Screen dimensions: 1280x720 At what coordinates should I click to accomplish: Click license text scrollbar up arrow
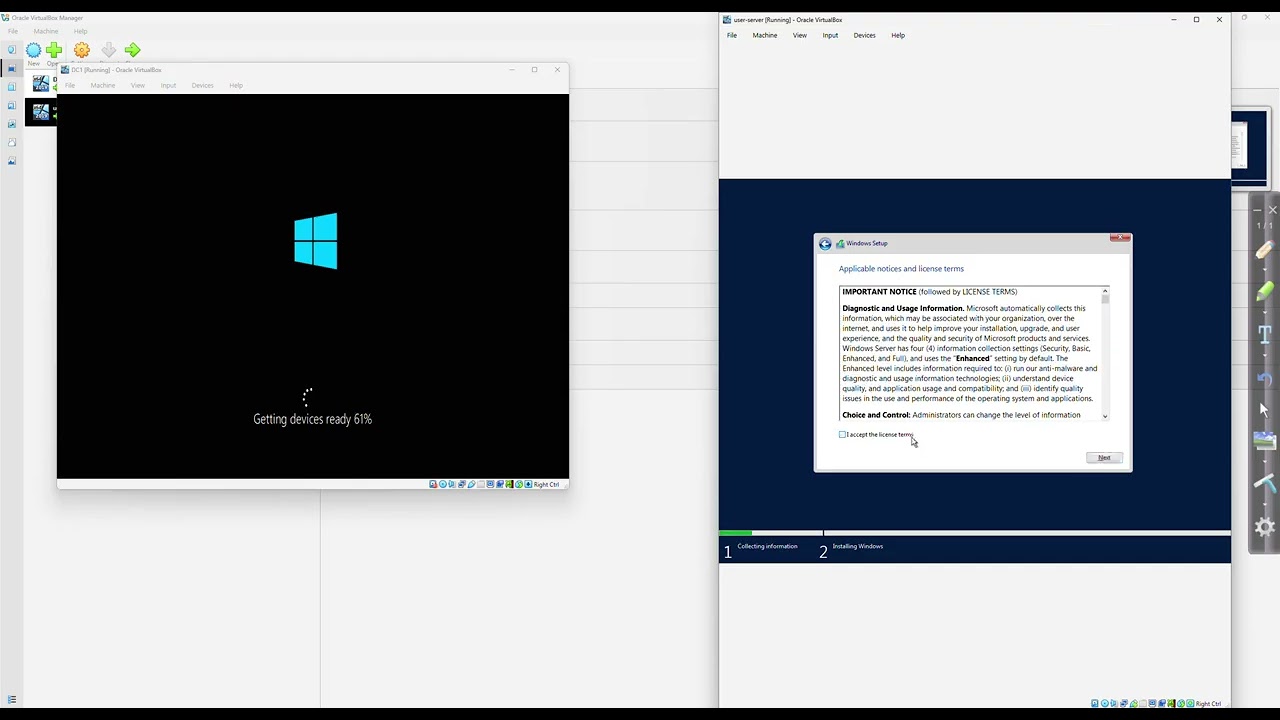click(x=1105, y=292)
